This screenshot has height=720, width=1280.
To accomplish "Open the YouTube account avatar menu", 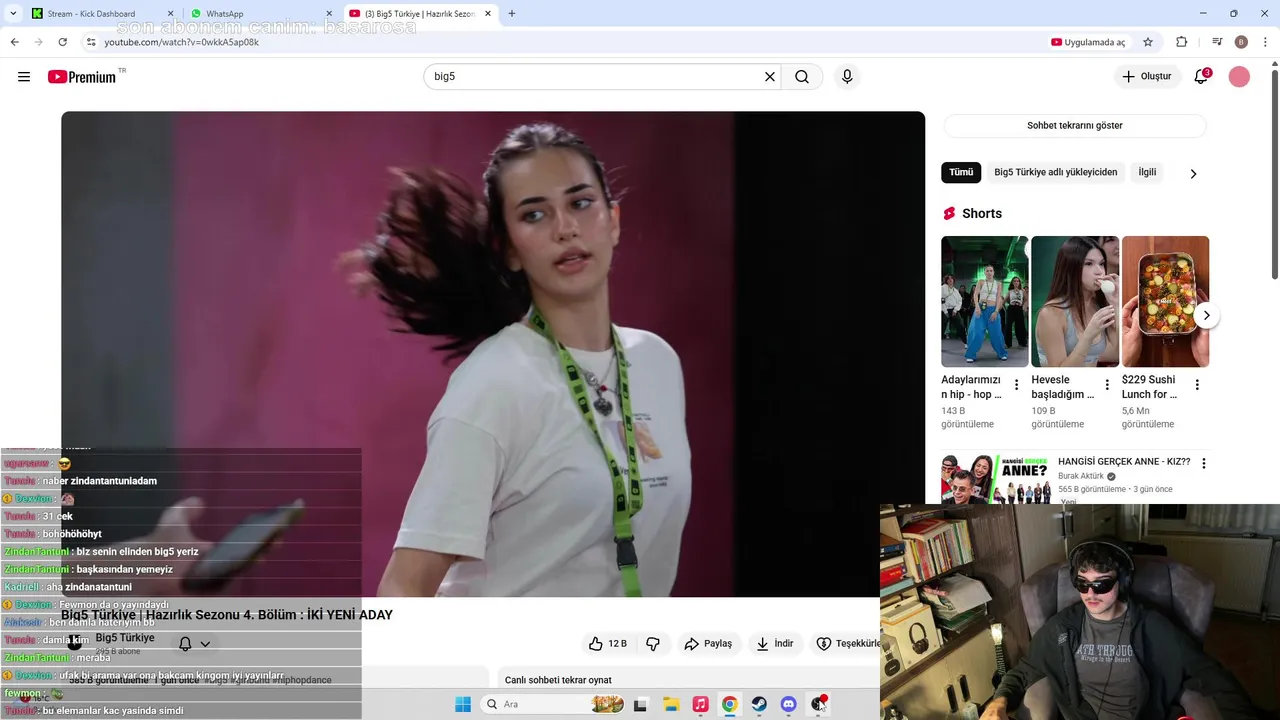I will click(1239, 77).
